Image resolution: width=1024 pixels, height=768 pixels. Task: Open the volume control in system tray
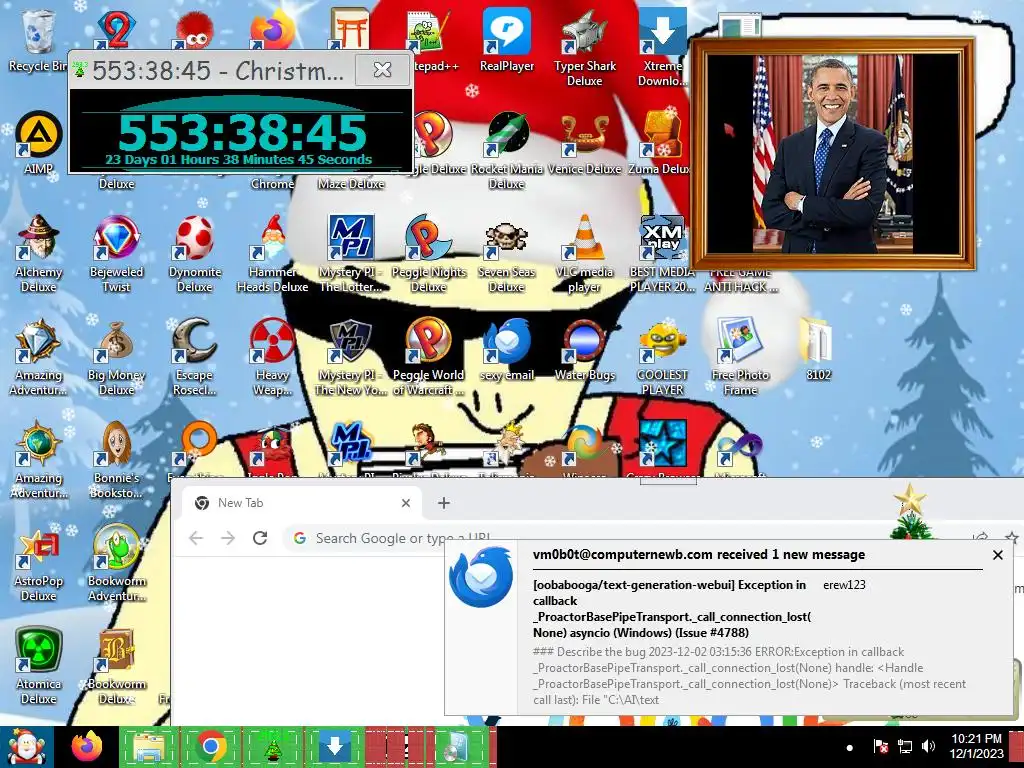[x=928, y=746]
